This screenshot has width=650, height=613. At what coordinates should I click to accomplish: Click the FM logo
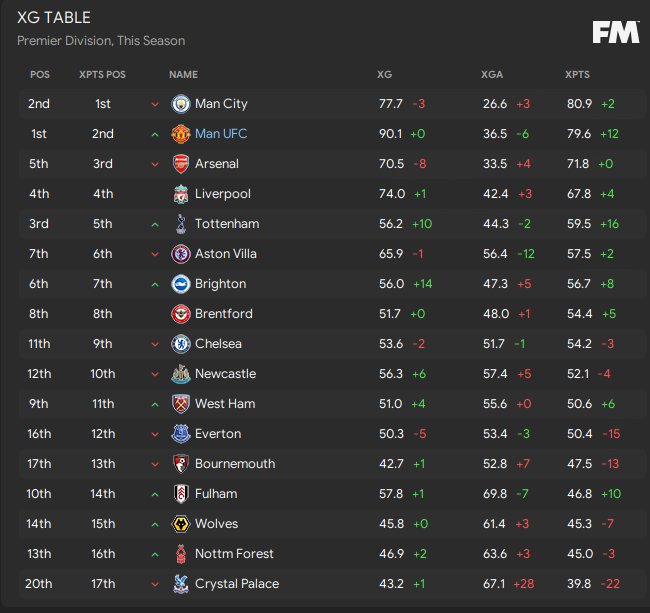pyautogui.click(x=616, y=32)
